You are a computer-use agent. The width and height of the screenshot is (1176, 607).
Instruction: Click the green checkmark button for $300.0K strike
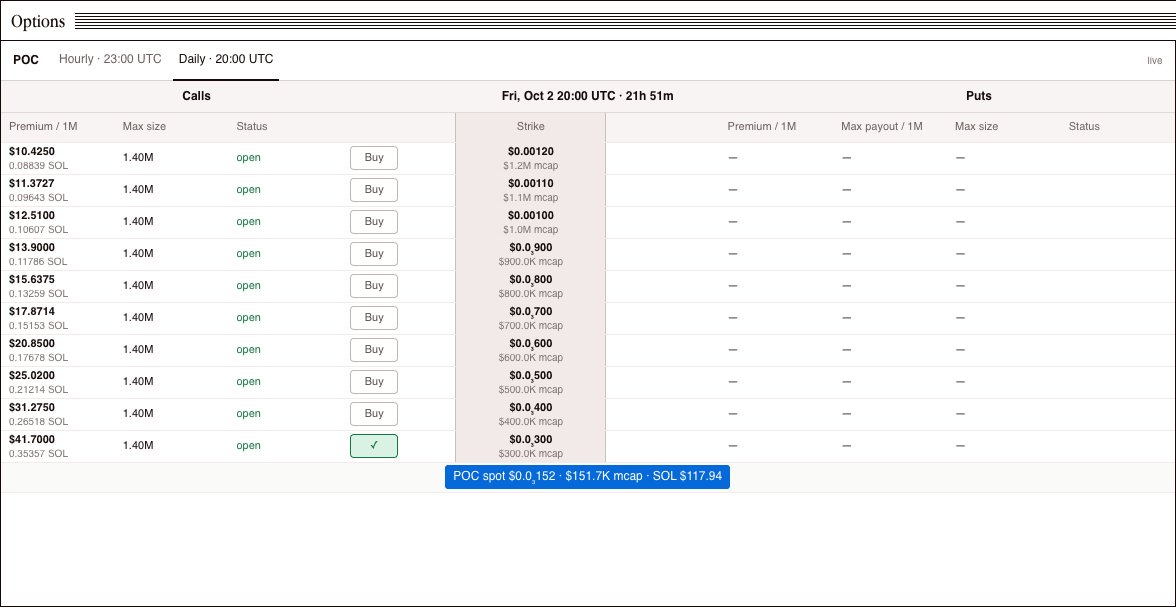374,446
